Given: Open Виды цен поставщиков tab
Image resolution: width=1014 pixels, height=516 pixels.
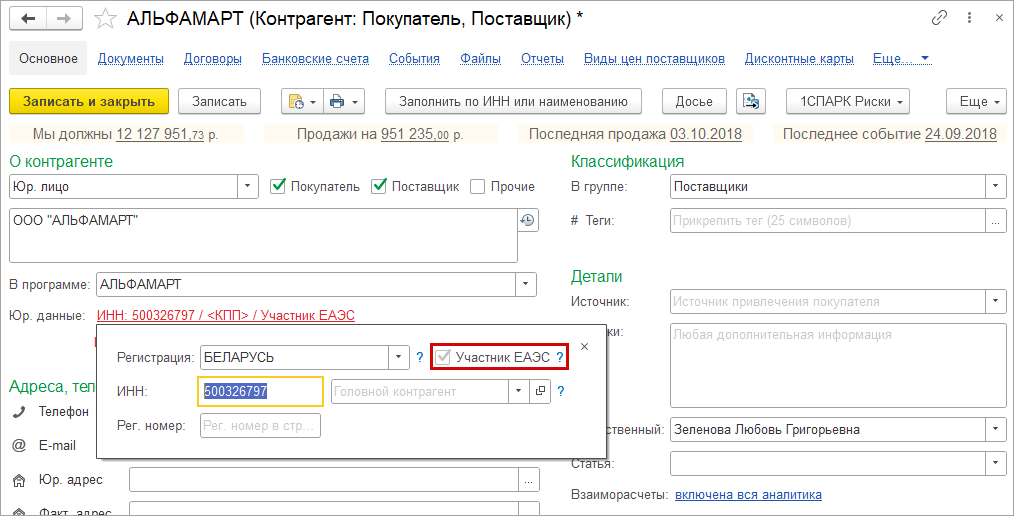Looking at the screenshot, I should tap(654, 59).
